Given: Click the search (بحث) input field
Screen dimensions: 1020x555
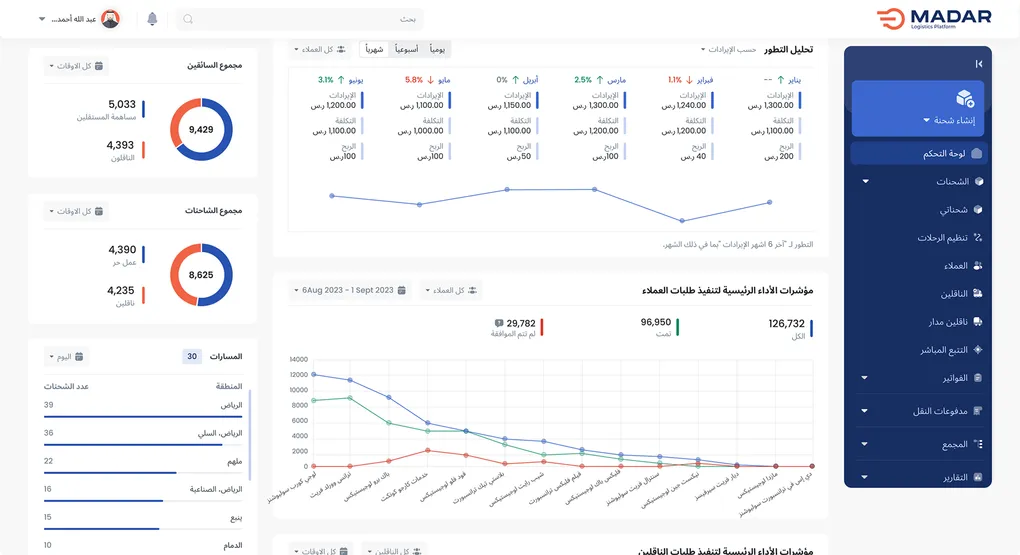Looking at the screenshot, I should 300,19.
